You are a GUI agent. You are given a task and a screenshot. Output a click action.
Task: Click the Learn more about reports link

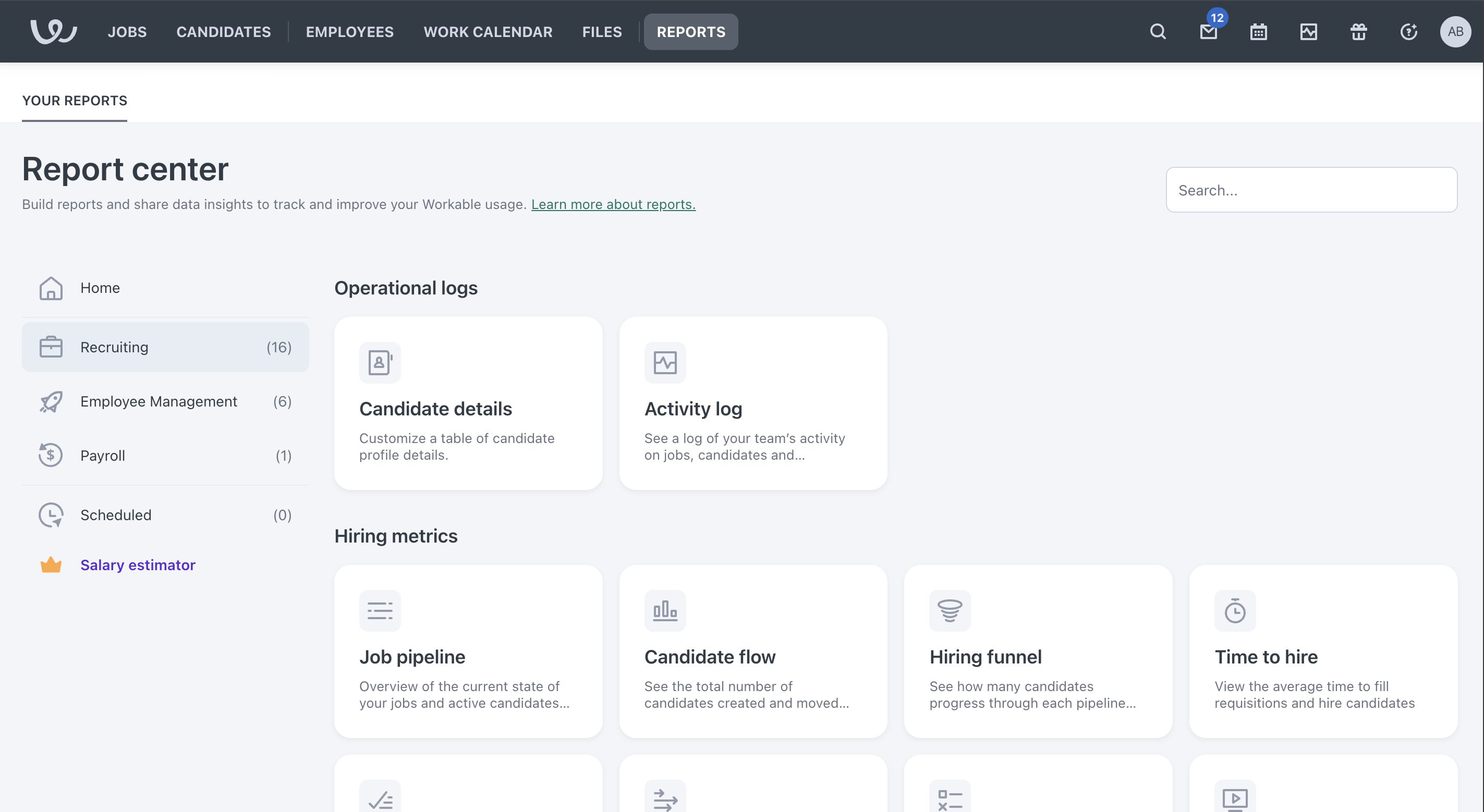click(613, 204)
